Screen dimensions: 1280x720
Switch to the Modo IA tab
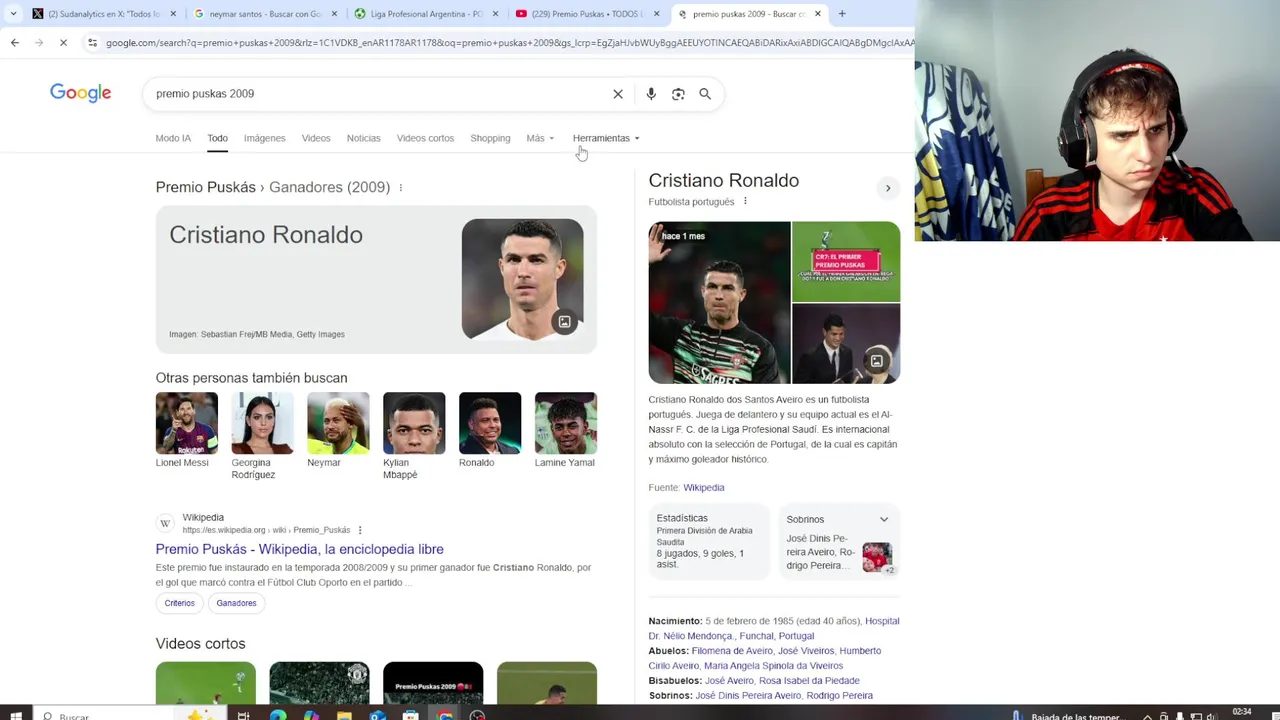click(173, 138)
